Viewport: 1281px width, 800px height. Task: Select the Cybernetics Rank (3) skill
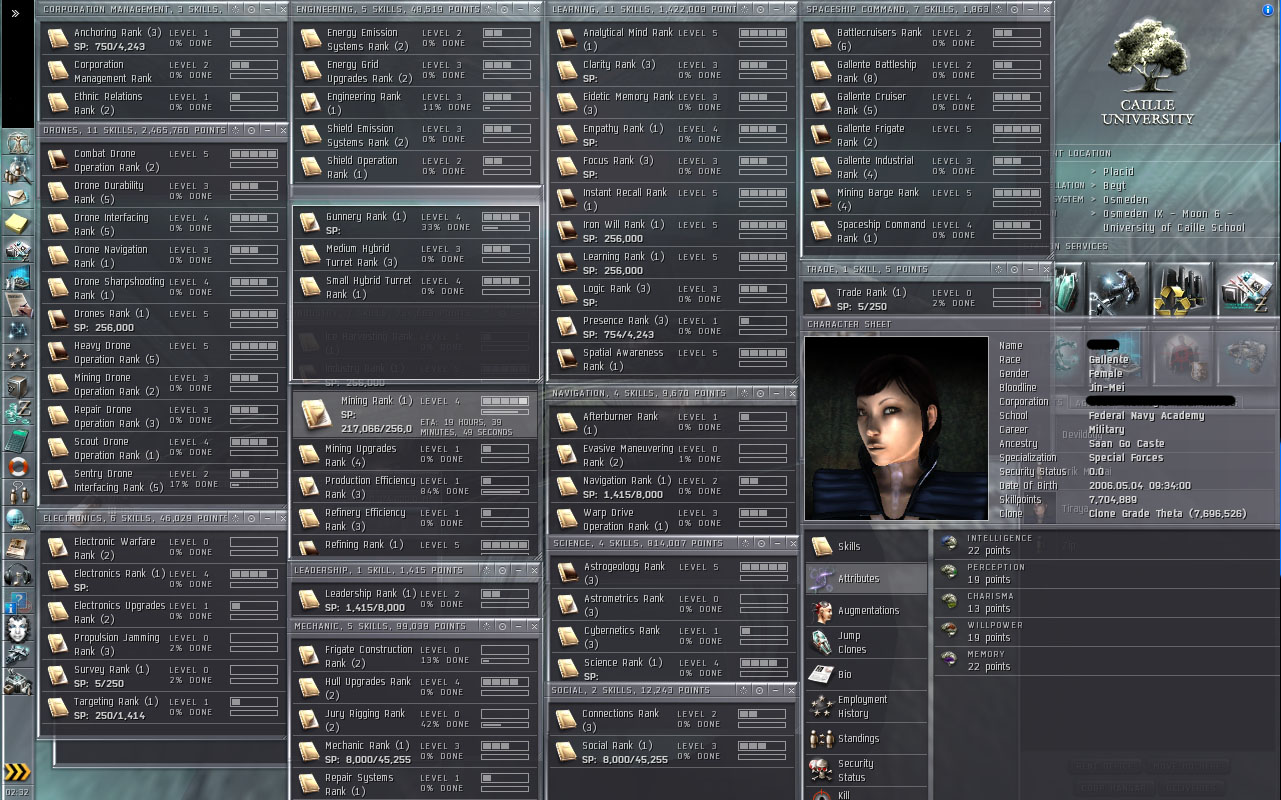point(673,637)
